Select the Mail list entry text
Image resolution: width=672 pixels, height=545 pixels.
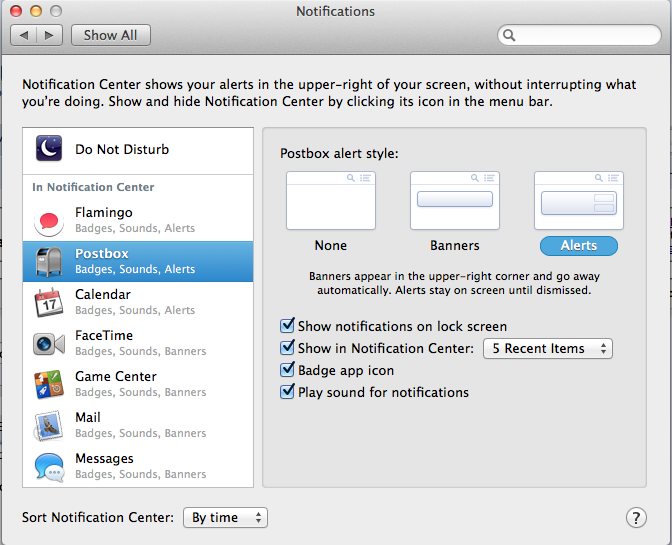(x=88, y=417)
